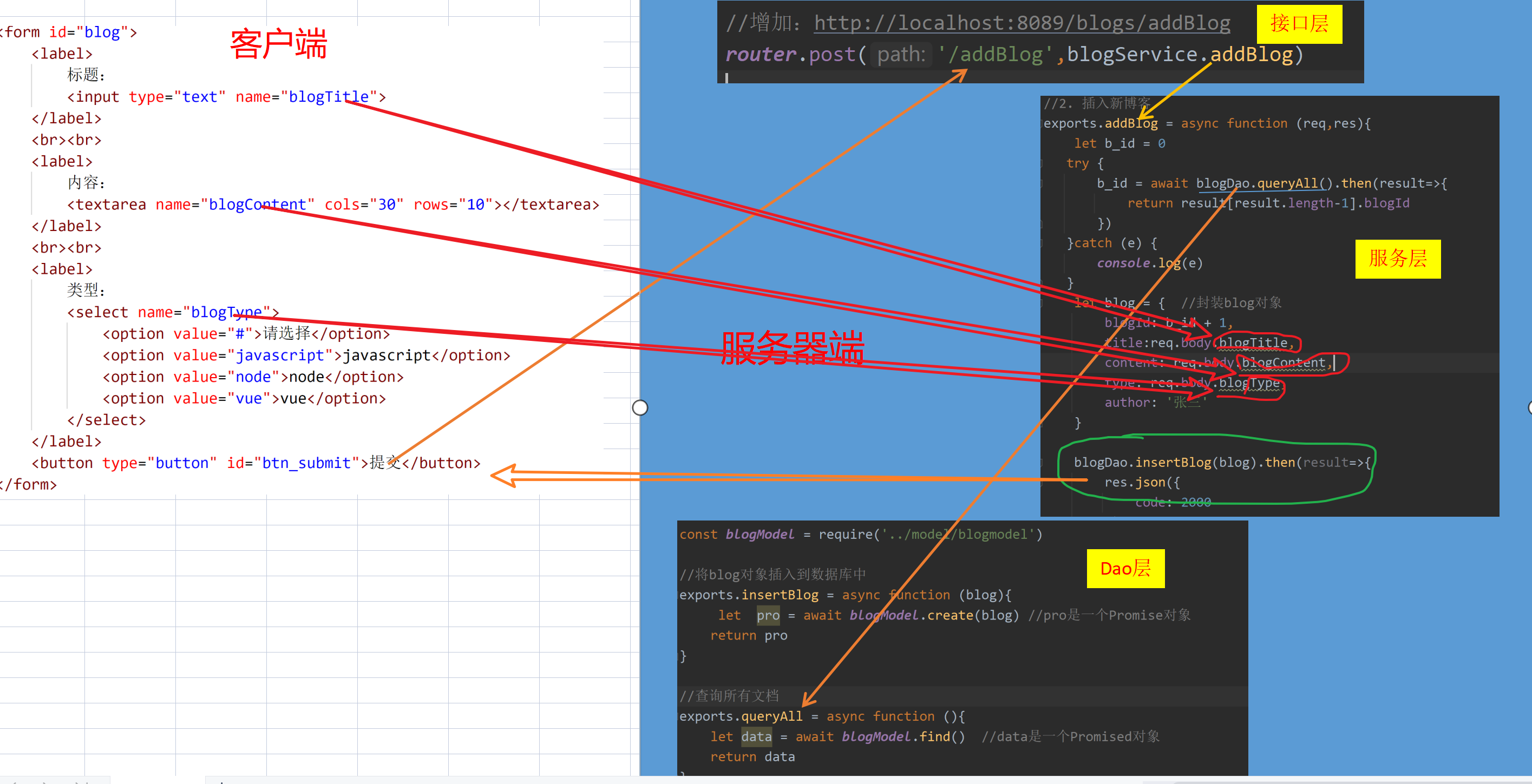Click the option value="node" line

253,377
